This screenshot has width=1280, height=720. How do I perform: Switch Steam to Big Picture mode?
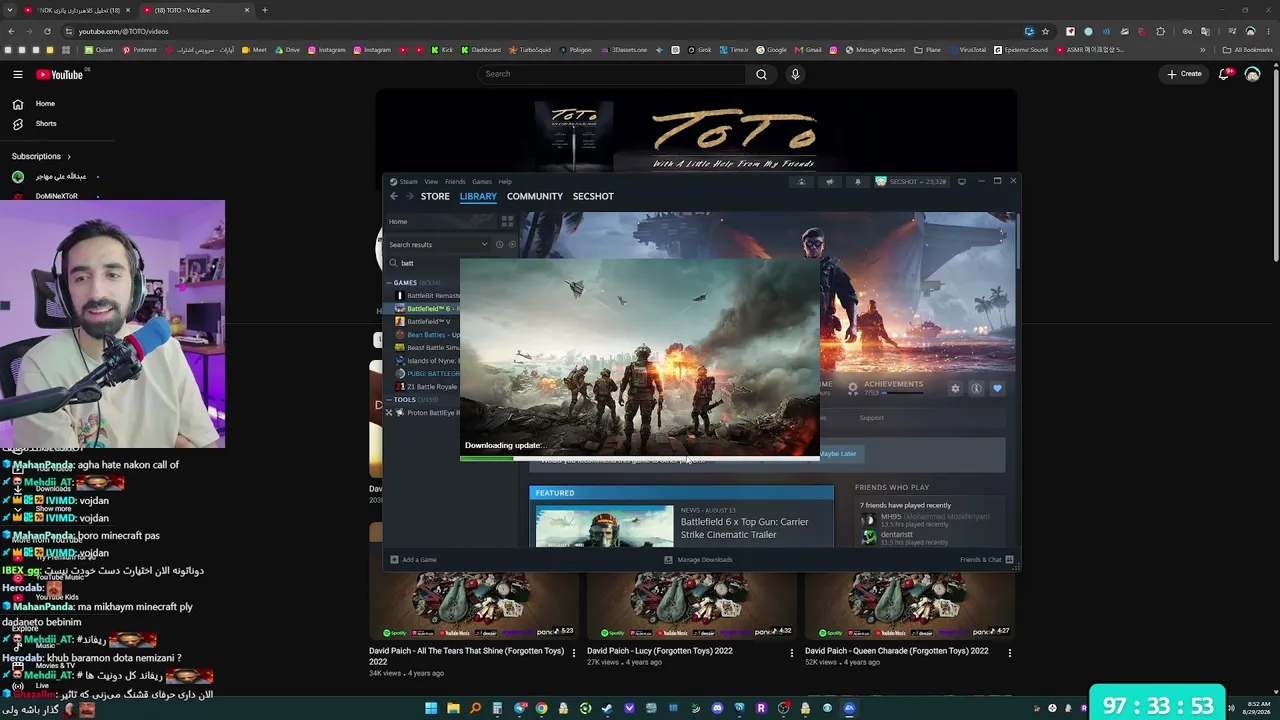962,182
